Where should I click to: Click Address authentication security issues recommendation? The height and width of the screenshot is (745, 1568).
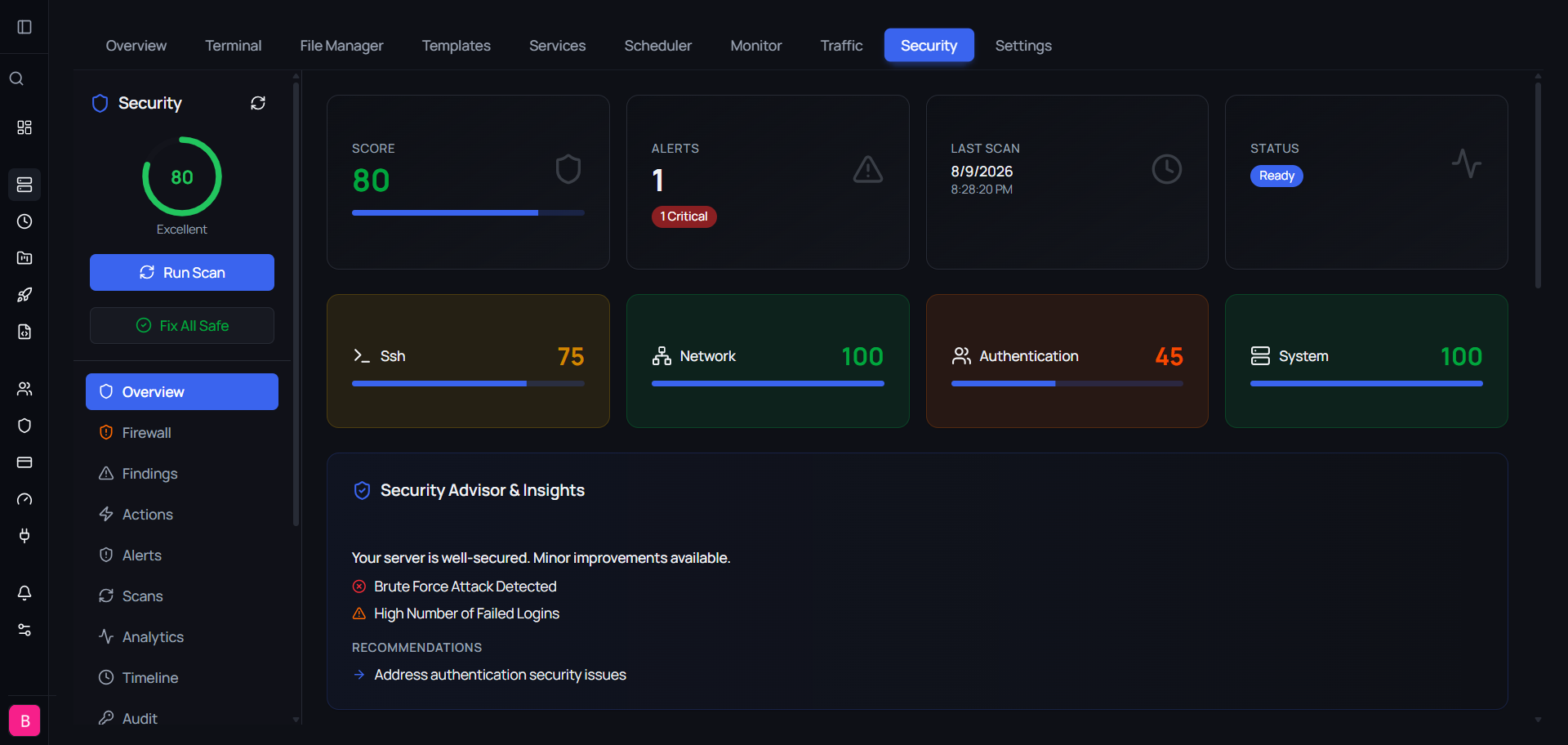[500, 675]
